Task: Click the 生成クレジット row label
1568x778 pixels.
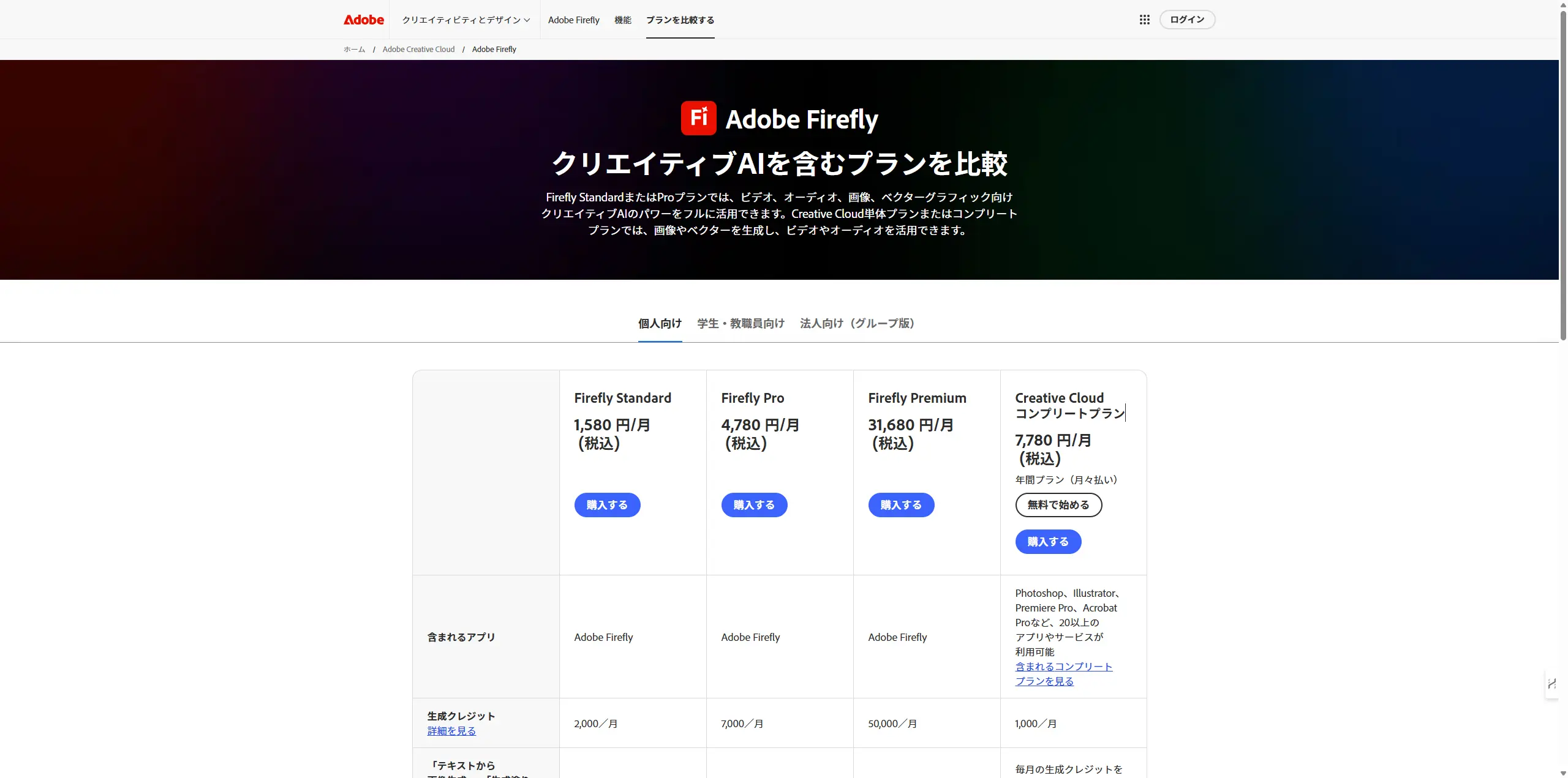Action: (461, 716)
